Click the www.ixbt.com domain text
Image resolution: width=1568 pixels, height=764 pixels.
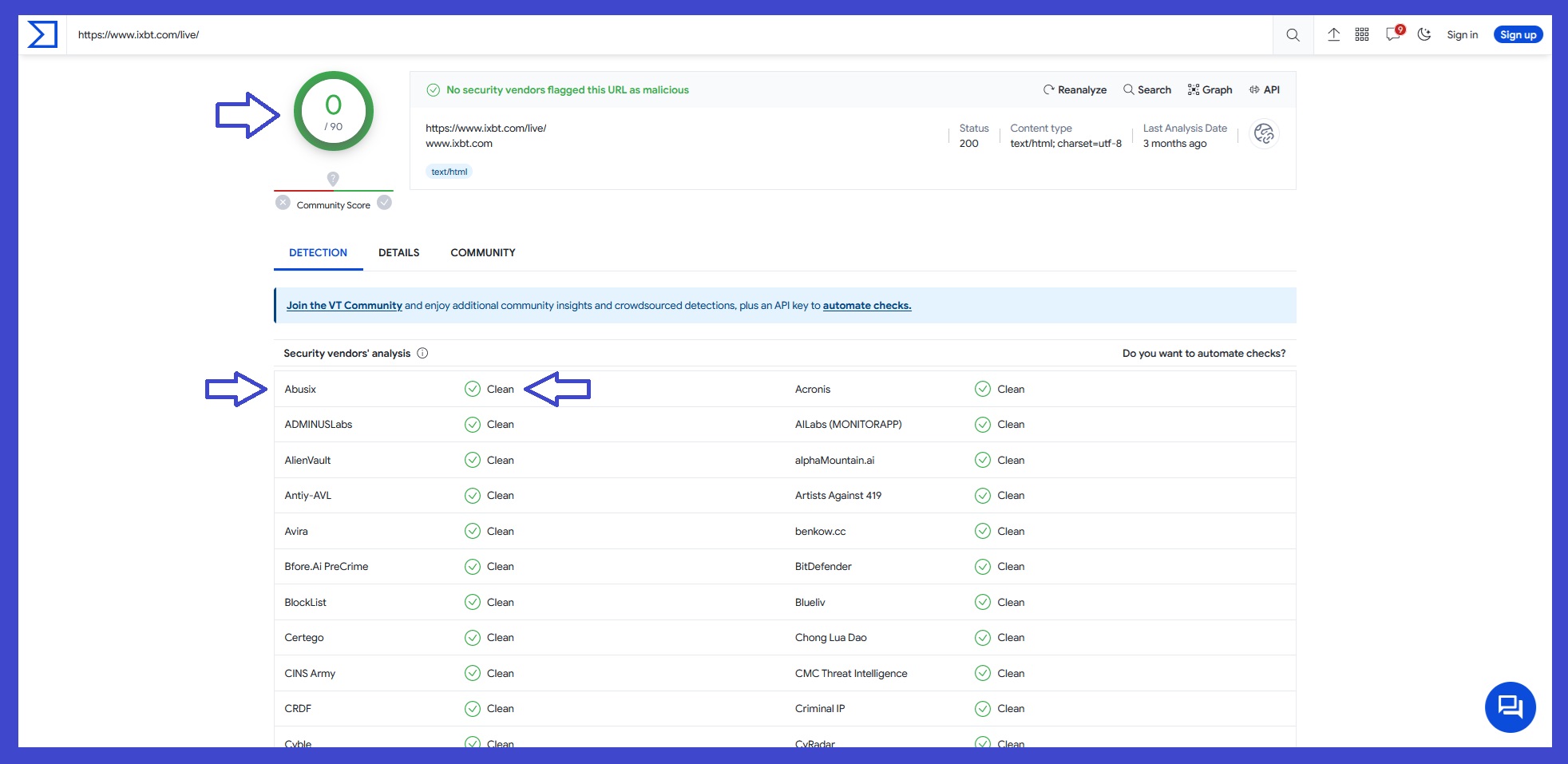click(459, 144)
